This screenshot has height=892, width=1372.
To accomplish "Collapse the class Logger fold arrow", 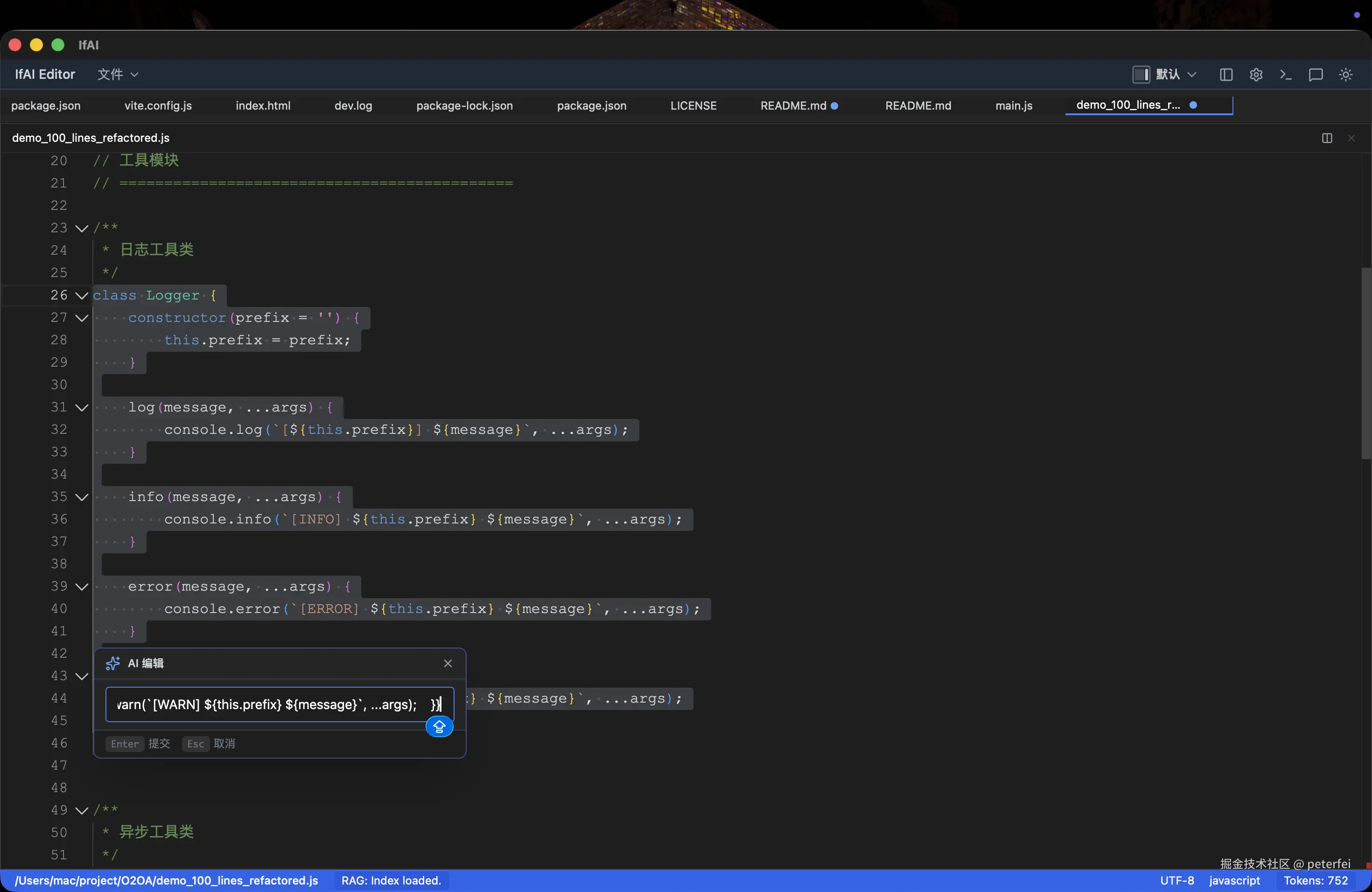I will click(x=82, y=296).
